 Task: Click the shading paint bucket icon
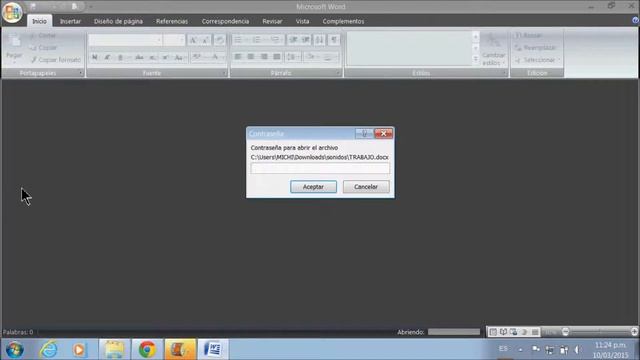311,57
